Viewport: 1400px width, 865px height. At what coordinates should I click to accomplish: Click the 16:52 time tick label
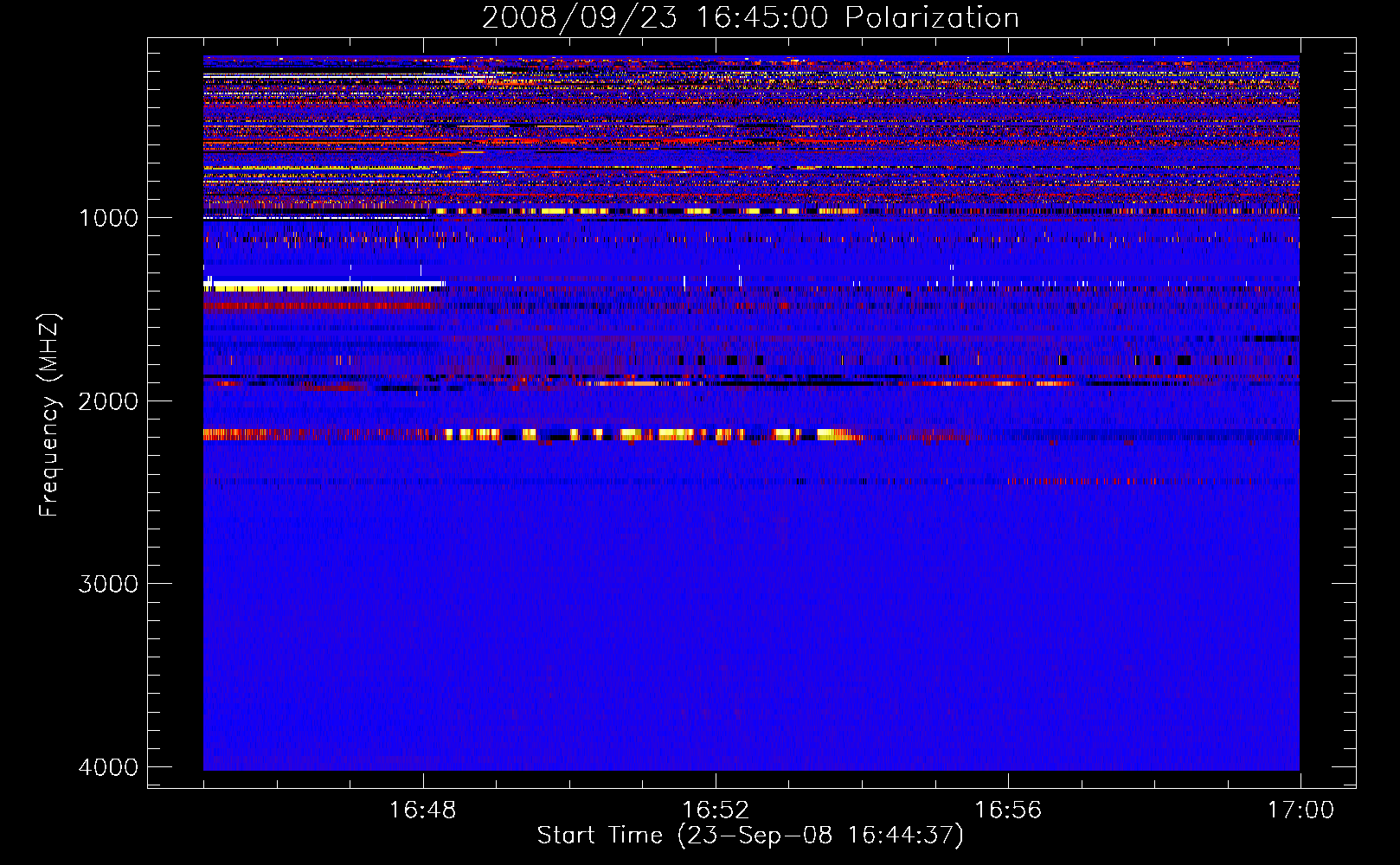coord(715,811)
